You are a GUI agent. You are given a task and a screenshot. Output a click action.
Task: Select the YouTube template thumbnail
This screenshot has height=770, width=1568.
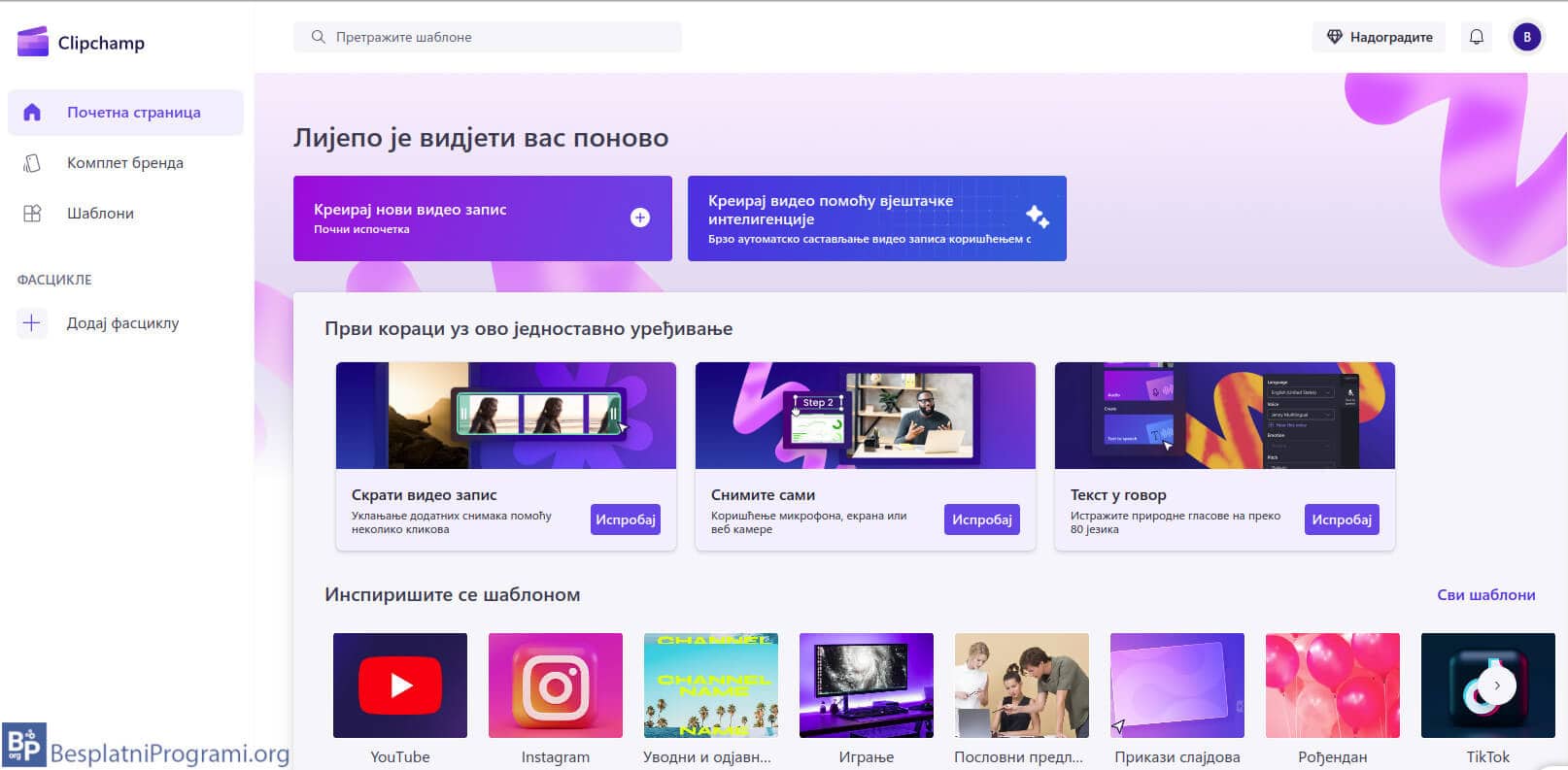coord(400,686)
